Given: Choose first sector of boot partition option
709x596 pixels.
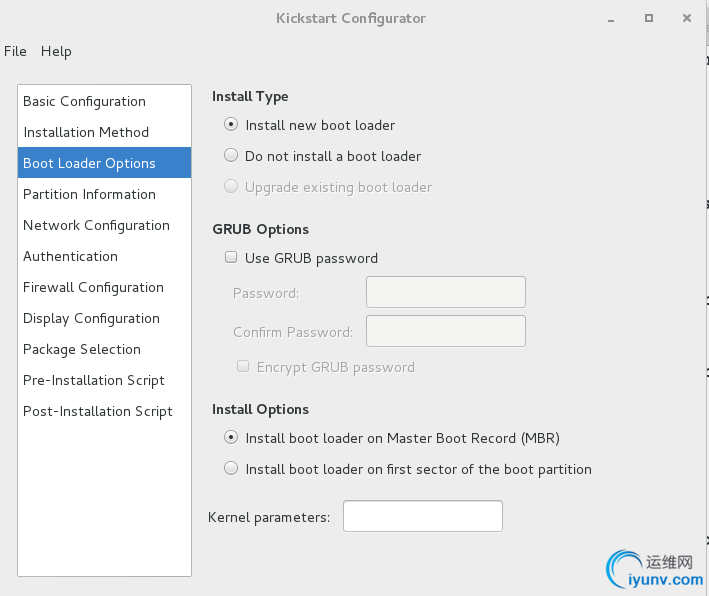Looking at the screenshot, I should coord(232,469).
